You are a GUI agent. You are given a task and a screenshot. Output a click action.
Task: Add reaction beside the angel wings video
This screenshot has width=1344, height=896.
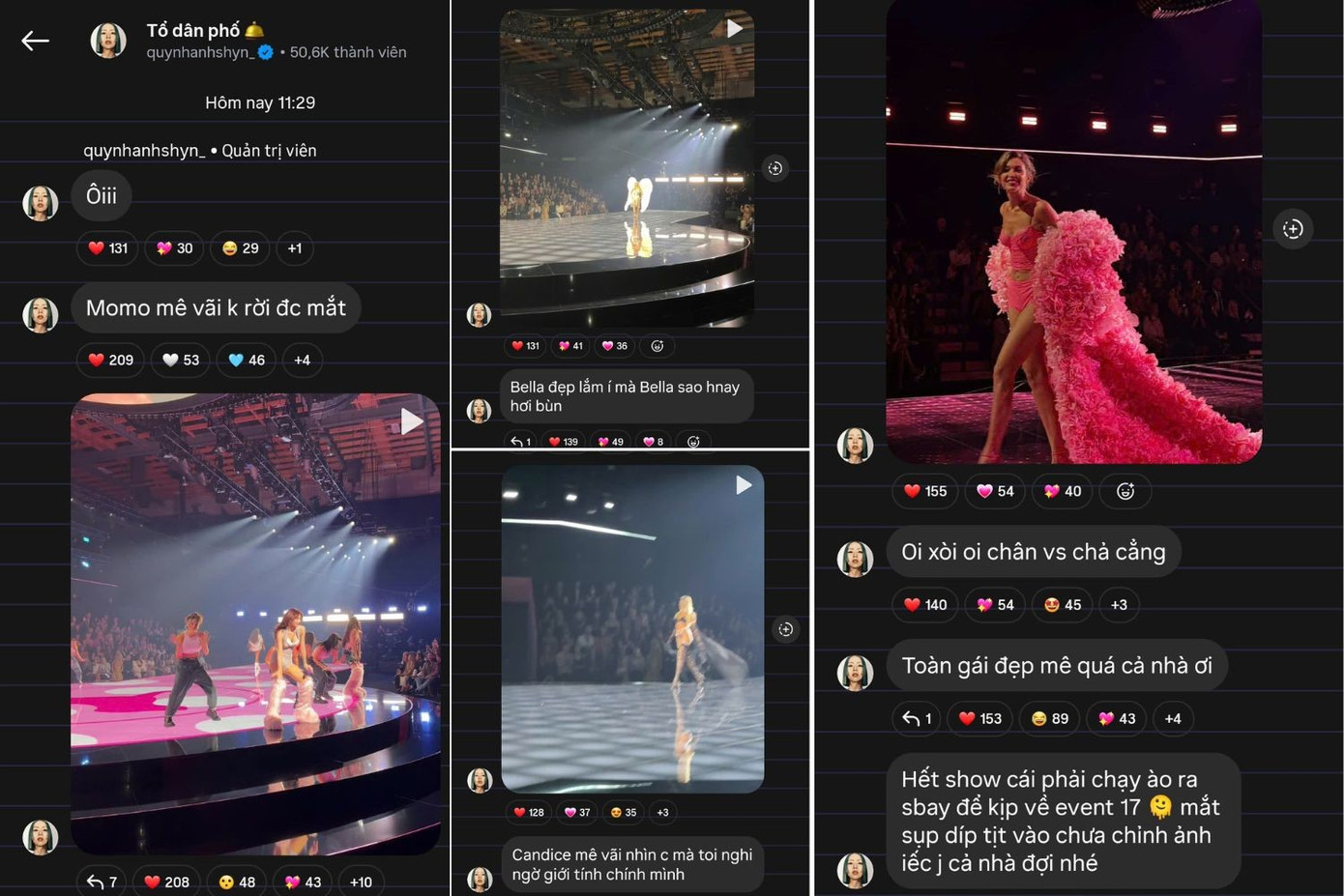pos(775,168)
